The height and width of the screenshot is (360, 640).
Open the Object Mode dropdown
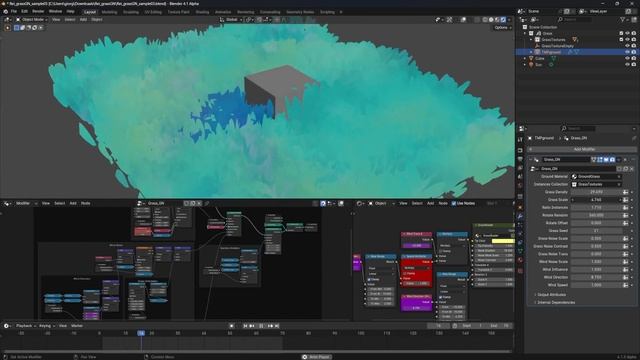click(32, 20)
